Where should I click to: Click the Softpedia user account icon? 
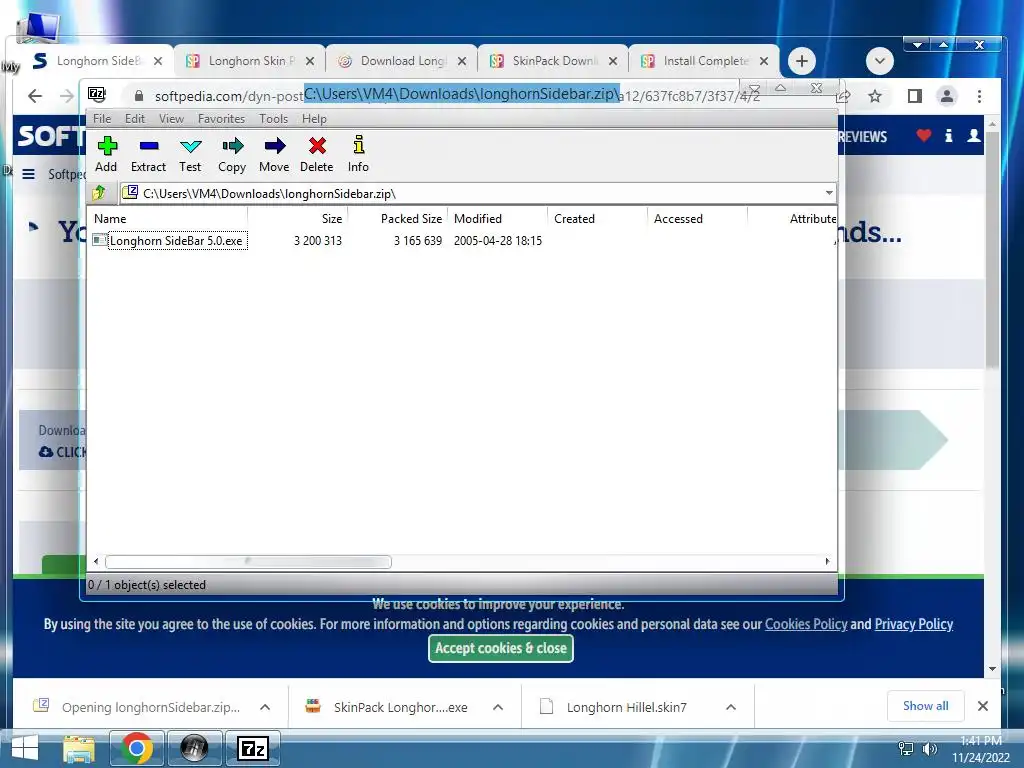(x=973, y=135)
